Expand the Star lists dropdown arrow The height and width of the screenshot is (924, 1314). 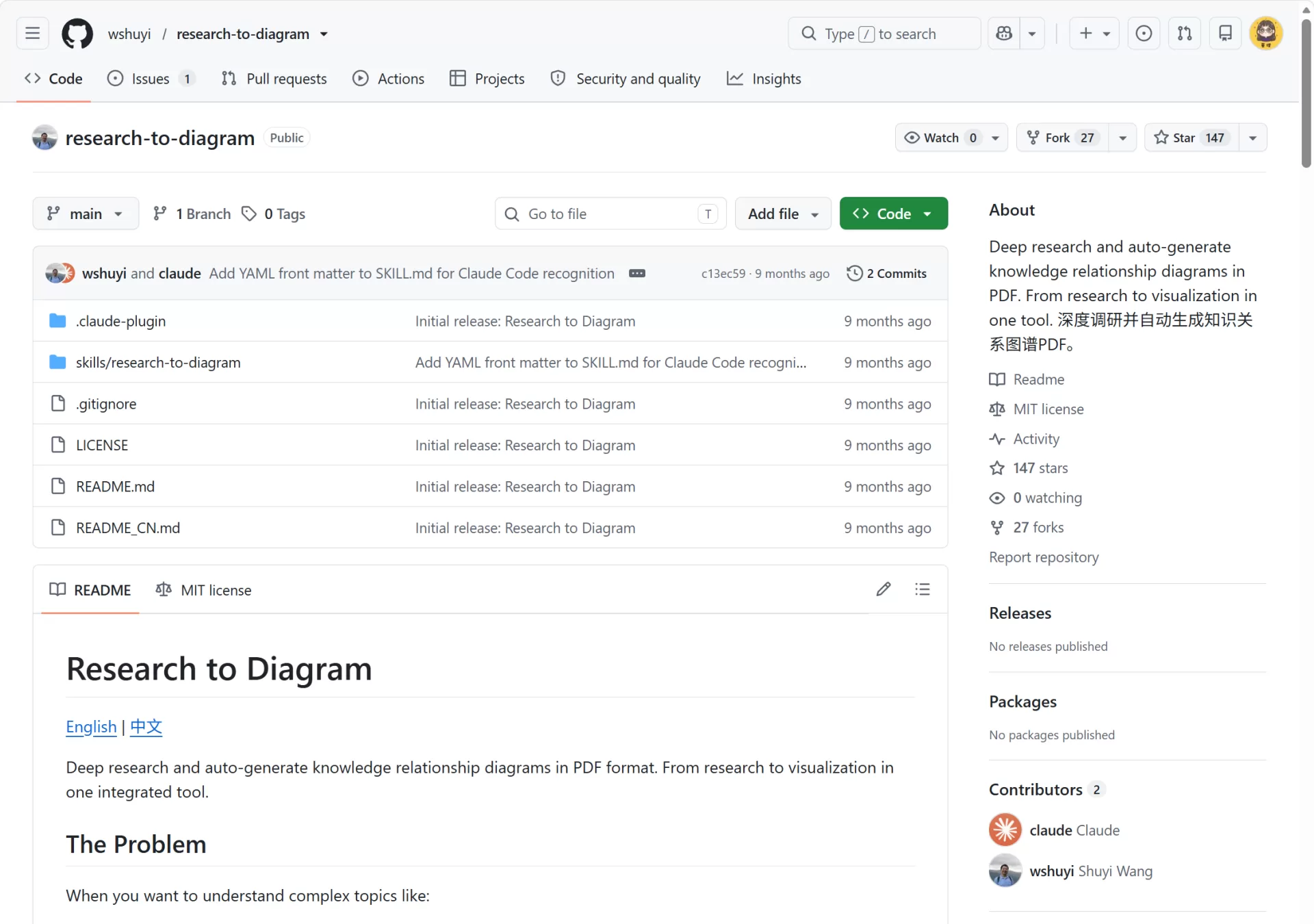pos(1252,138)
